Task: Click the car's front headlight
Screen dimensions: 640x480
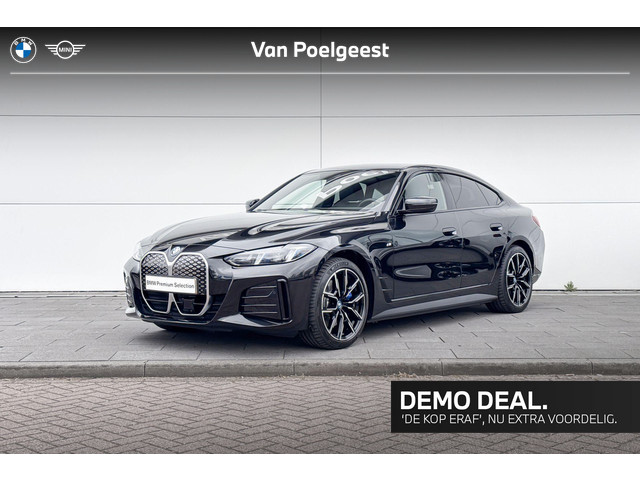Action: [x=271, y=255]
